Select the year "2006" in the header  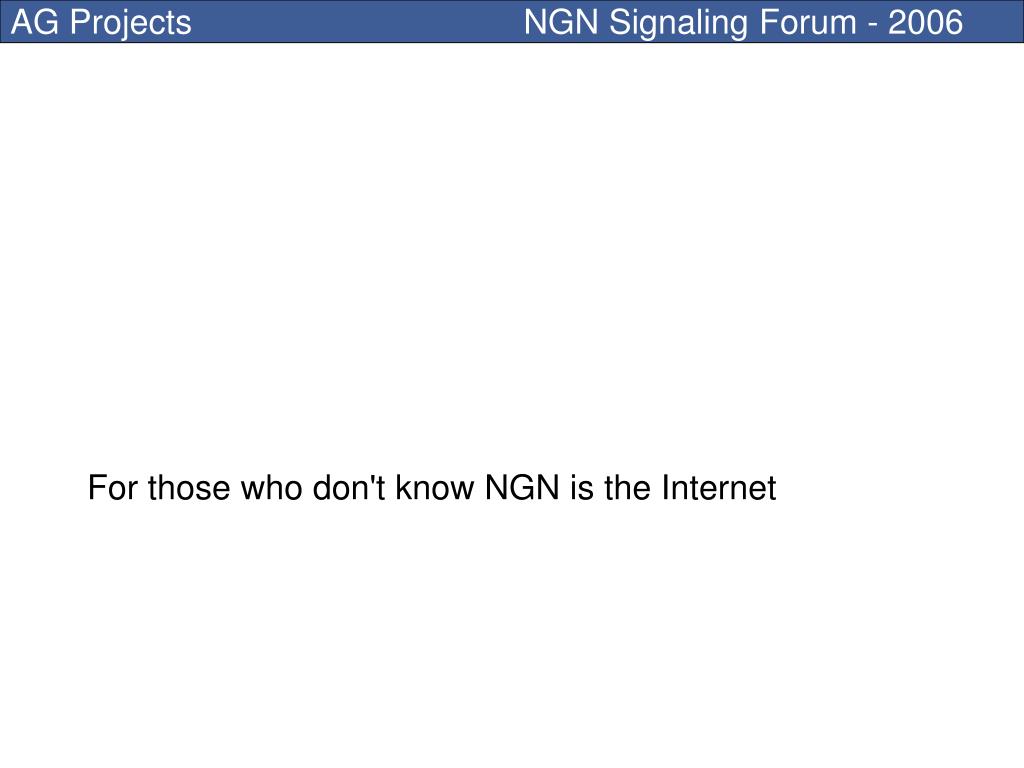[925, 22]
